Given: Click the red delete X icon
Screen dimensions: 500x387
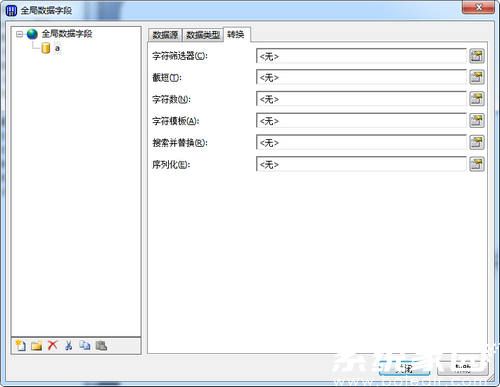Looking at the screenshot, I should coord(53,345).
